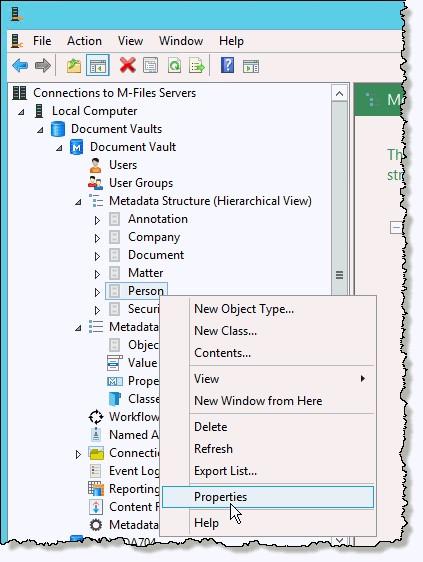Select the Company tree item
The height and width of the screenshot is (562, 423).
click(x=154, y=237)
